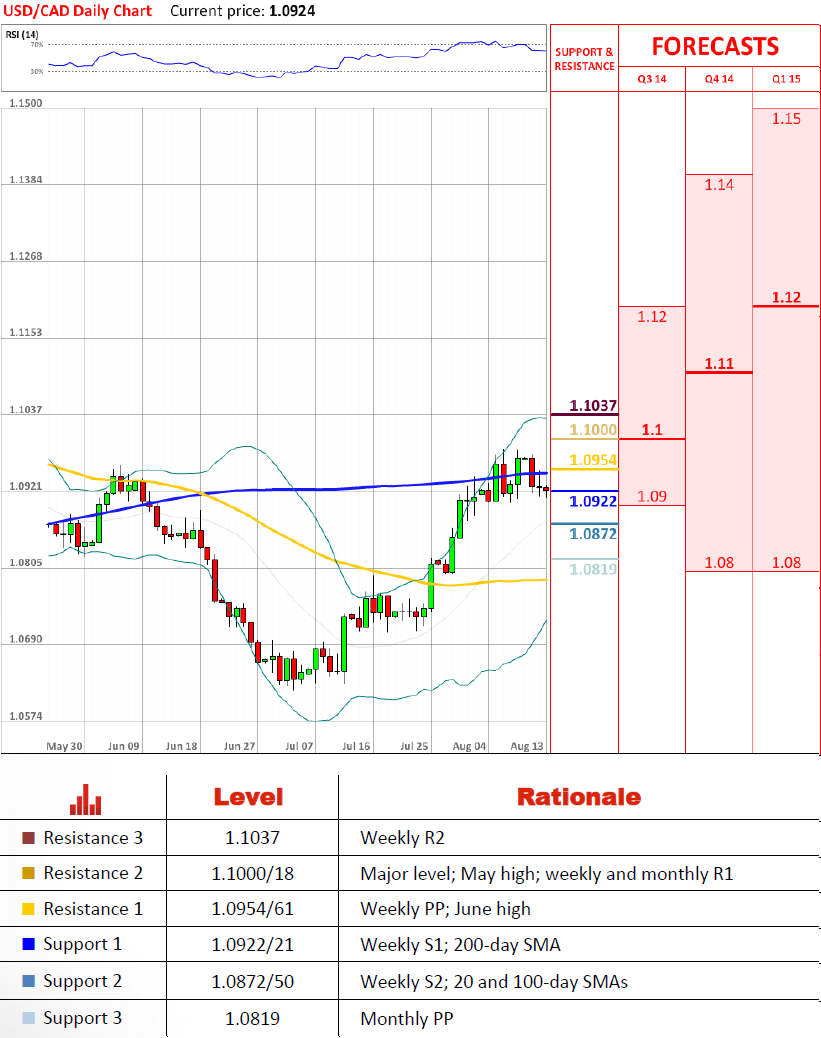Click the Resistance 2 tan square marker
821x1038 pixels.
coord(28,874)
